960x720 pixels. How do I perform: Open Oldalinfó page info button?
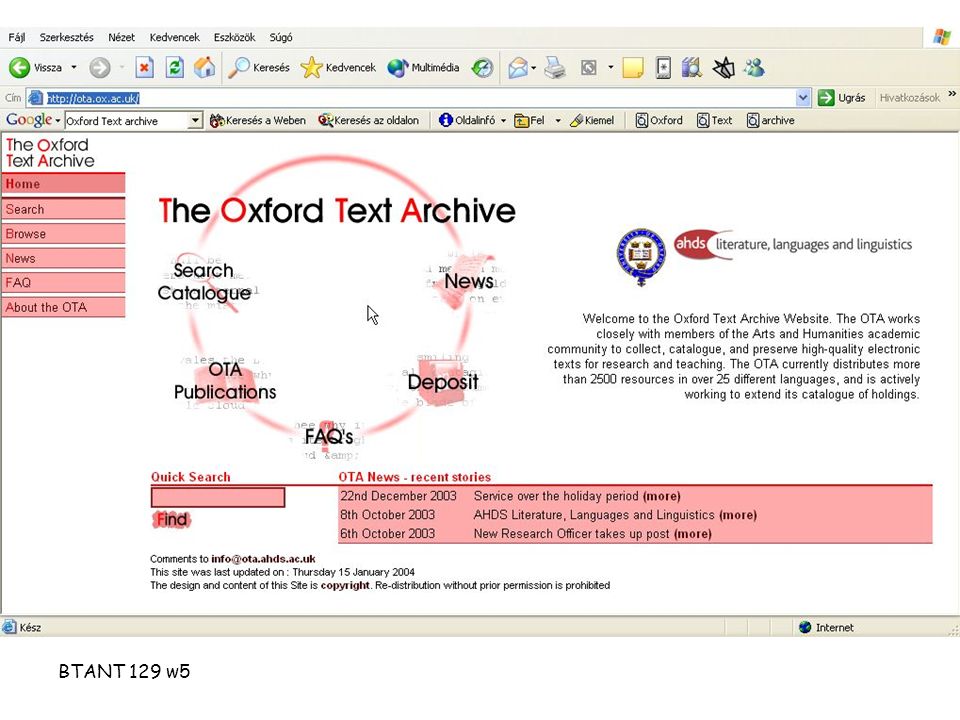[467, 121]
